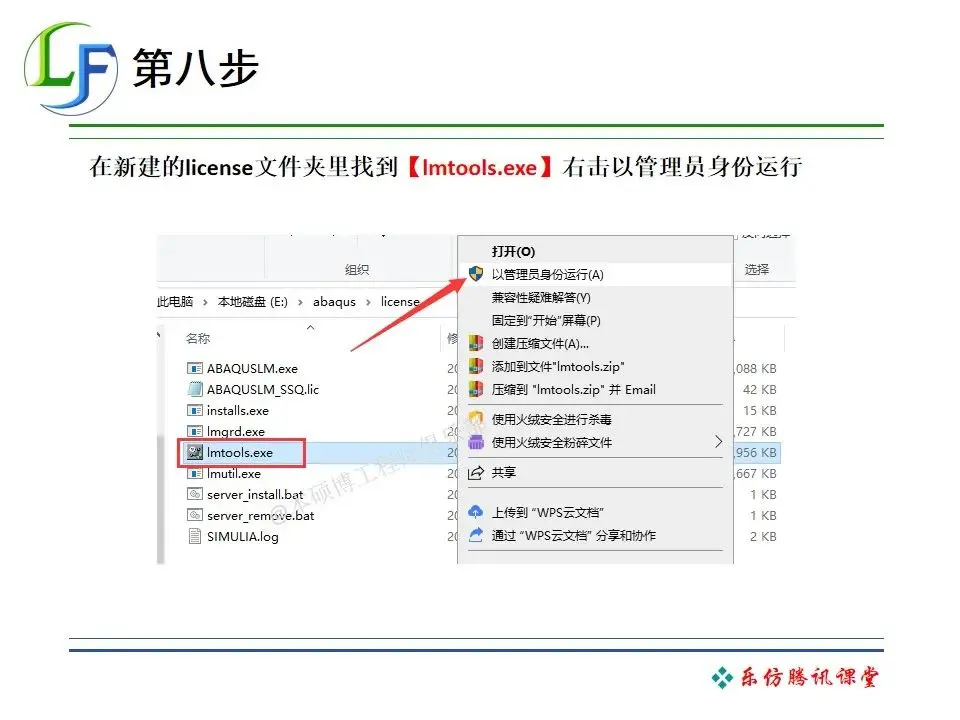Expand the chevron after 本地磁盘 (E:) breadcrumb

click(x=300, y=302)
